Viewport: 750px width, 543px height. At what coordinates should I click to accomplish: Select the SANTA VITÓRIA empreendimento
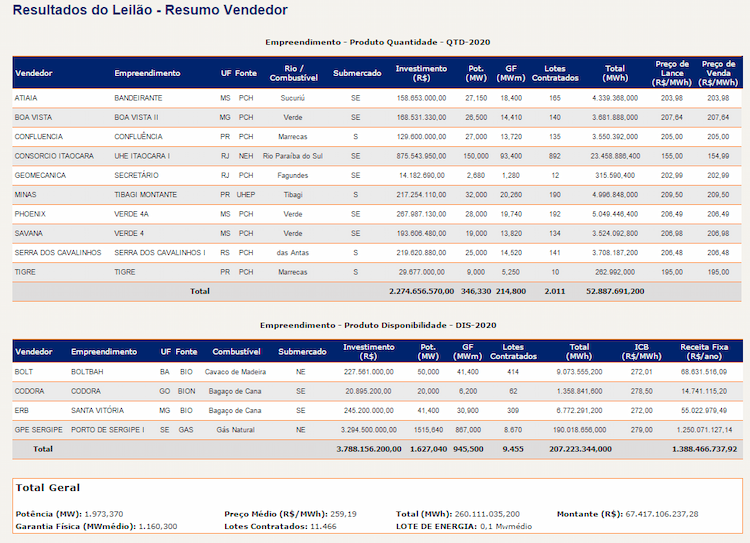point(98,410)
